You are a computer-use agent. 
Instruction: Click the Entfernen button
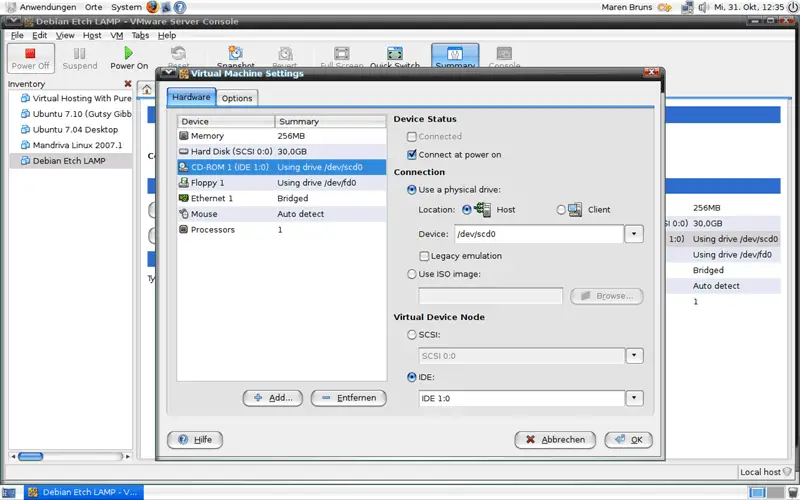[x=349, y=398]
